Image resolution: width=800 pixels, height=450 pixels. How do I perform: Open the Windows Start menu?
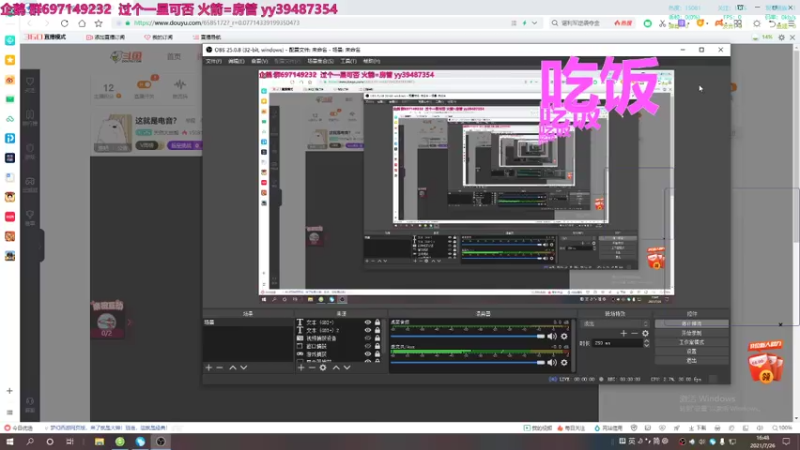(10, 442)
